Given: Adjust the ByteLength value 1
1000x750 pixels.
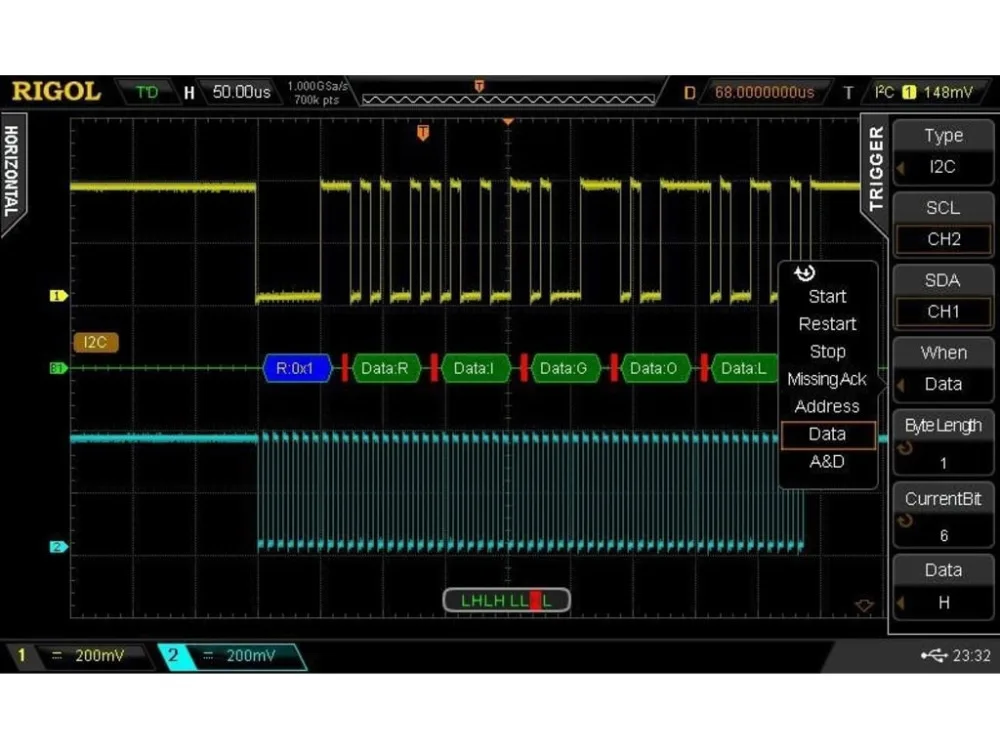Looking at the screenshot, I should [x=943, y=442].
